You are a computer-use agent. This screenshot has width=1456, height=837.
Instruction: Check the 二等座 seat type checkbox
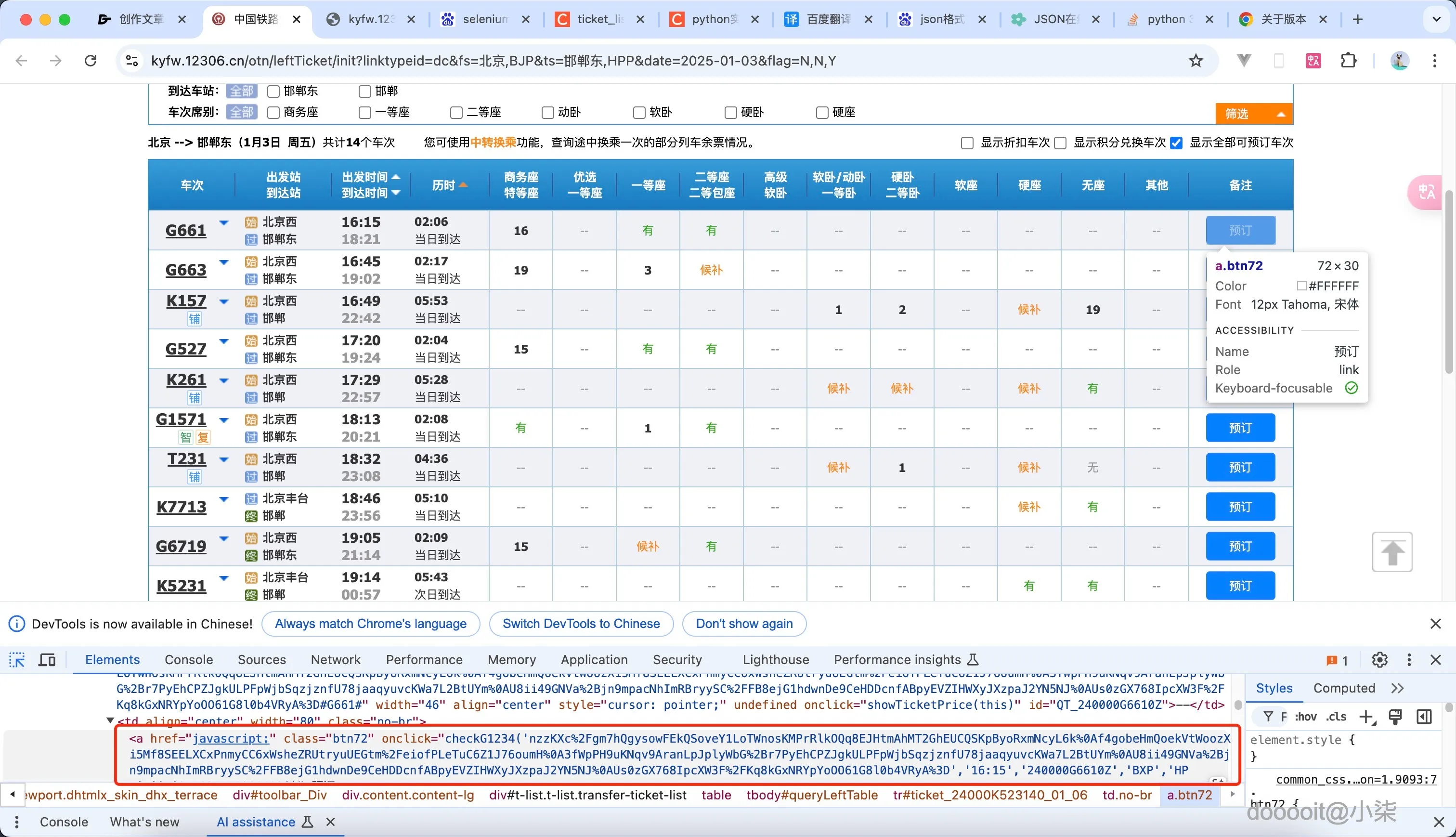point(456,112)
